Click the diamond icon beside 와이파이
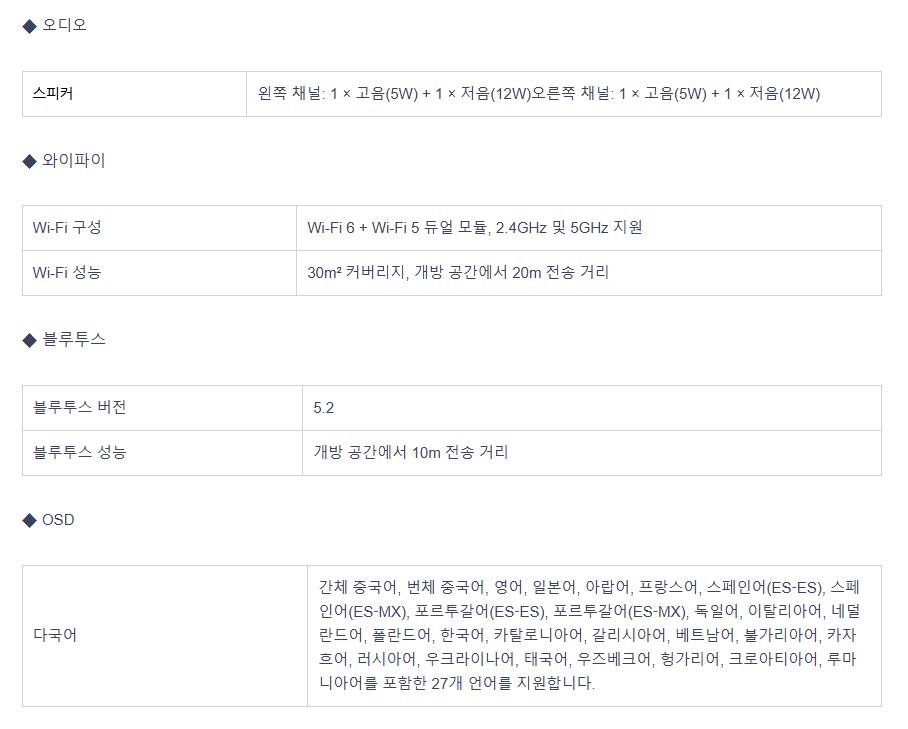 tap(30, 161)
